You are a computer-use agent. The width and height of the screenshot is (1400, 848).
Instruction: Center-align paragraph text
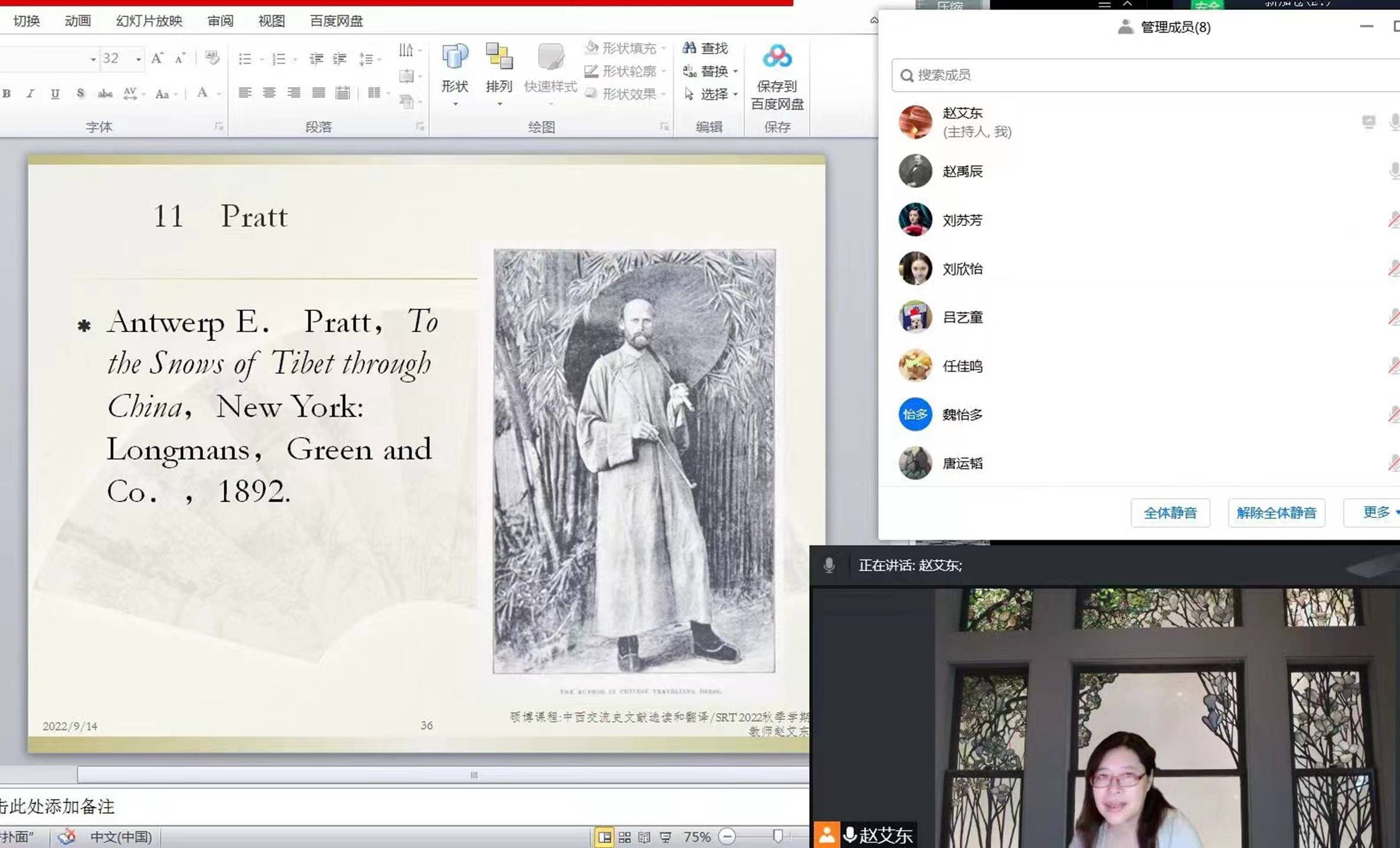point(269,93)
